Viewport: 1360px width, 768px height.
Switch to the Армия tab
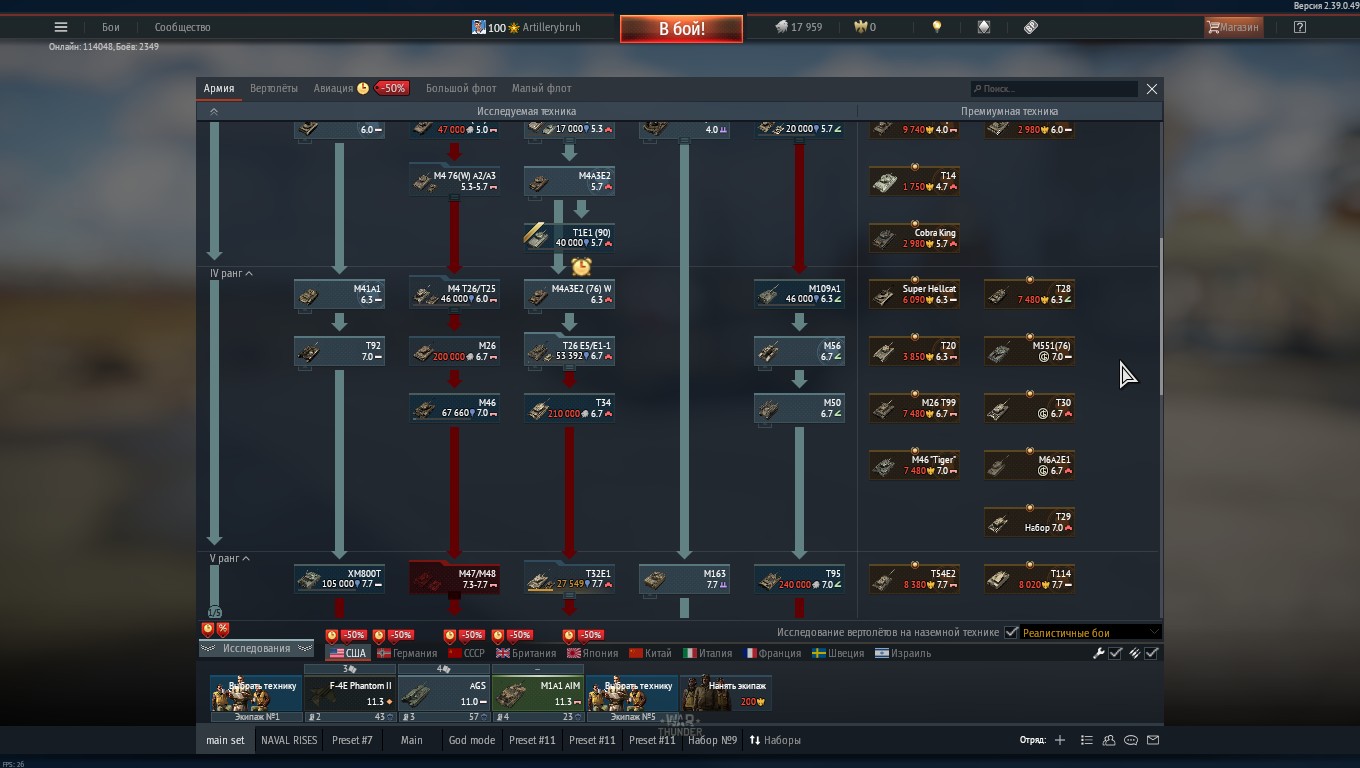(x=219, y=88)
